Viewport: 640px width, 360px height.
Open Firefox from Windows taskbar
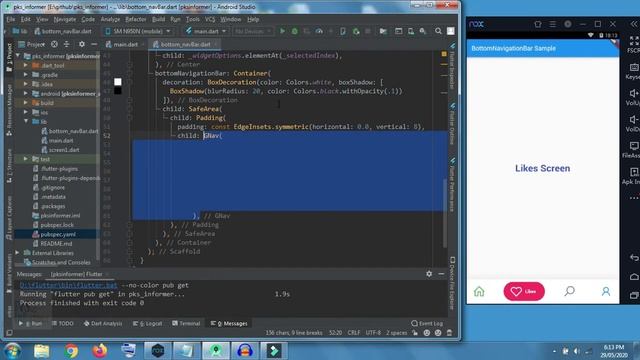[100, 351]
